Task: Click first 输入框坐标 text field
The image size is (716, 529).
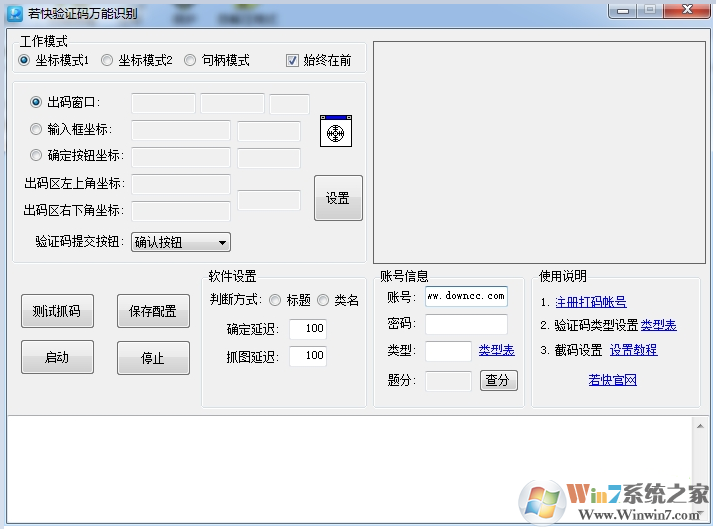Action: click(181, 131)
